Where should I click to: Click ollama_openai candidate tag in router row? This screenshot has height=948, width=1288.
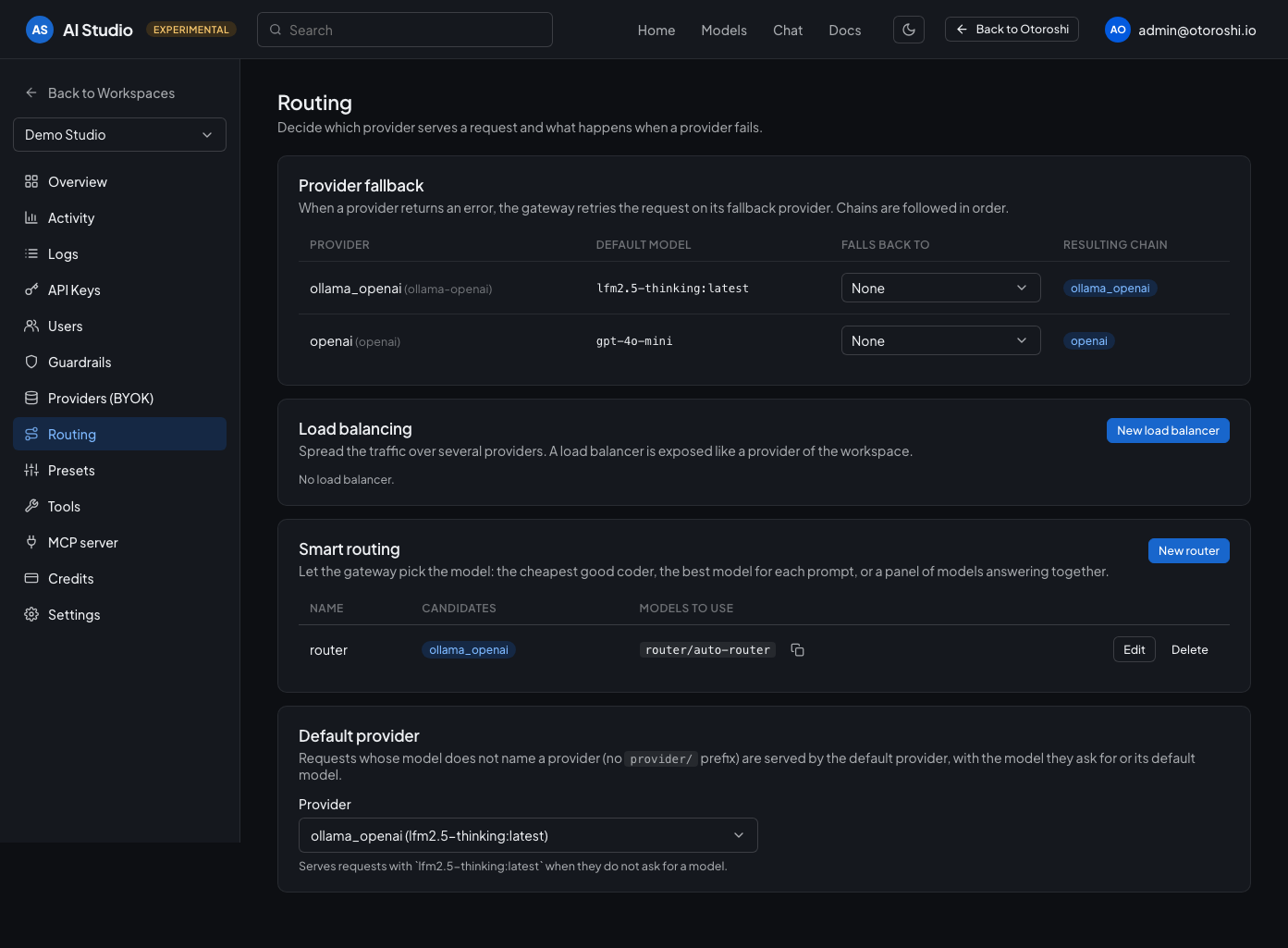(468, 649)
